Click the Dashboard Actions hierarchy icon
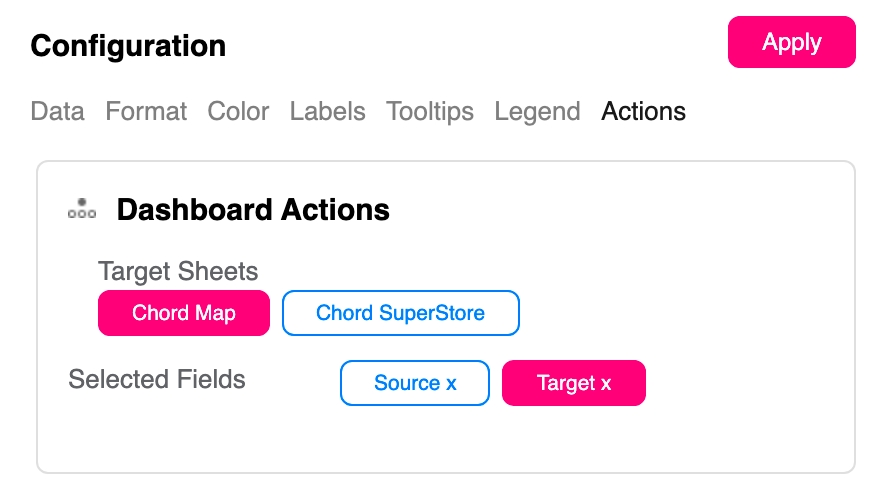This screenshot has height=494, width=892. (82, 209)
